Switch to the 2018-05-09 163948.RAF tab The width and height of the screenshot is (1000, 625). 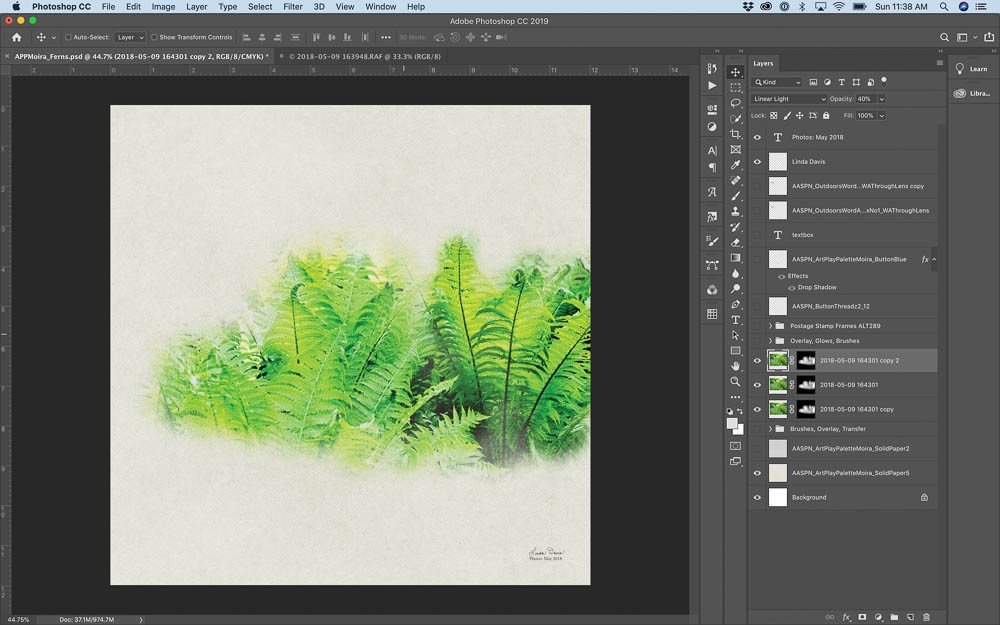coord(365,56)
